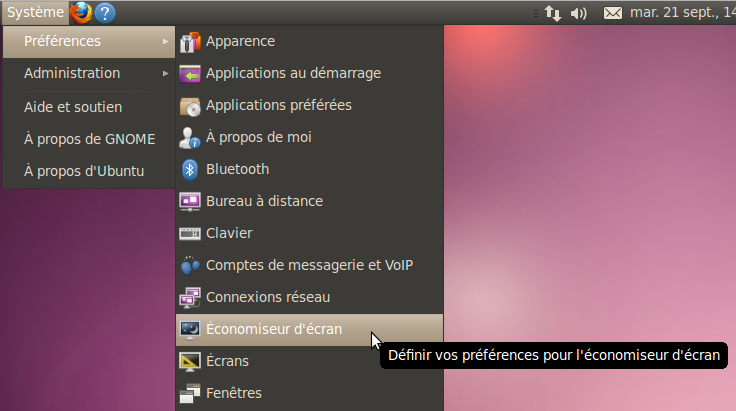Open the Apparence preferences entry

[309, 41]
